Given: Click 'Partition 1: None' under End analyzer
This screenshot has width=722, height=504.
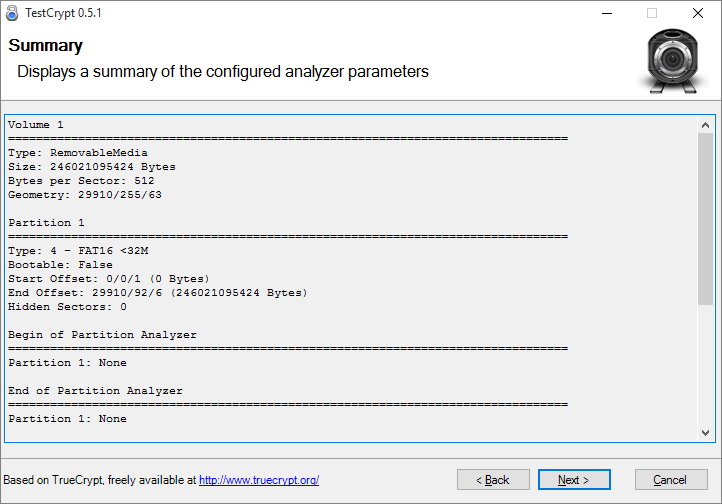Looking at the screenshot, I should click(67, 419).
